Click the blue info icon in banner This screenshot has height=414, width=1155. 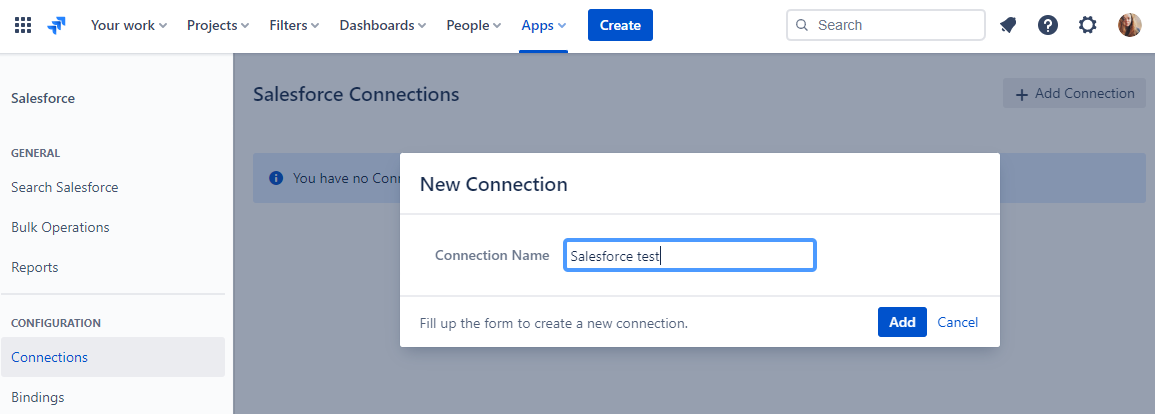[276, 178]
